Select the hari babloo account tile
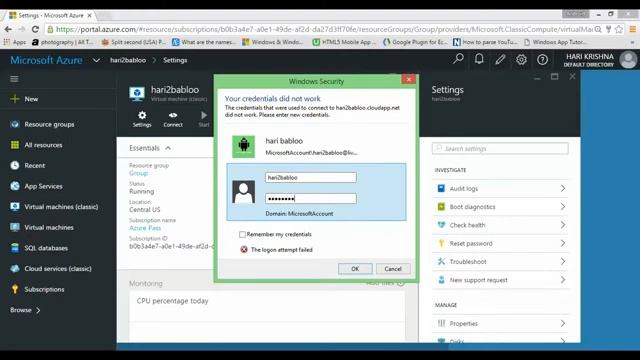Screen dimensions: 640x360 tap(316, 146)
